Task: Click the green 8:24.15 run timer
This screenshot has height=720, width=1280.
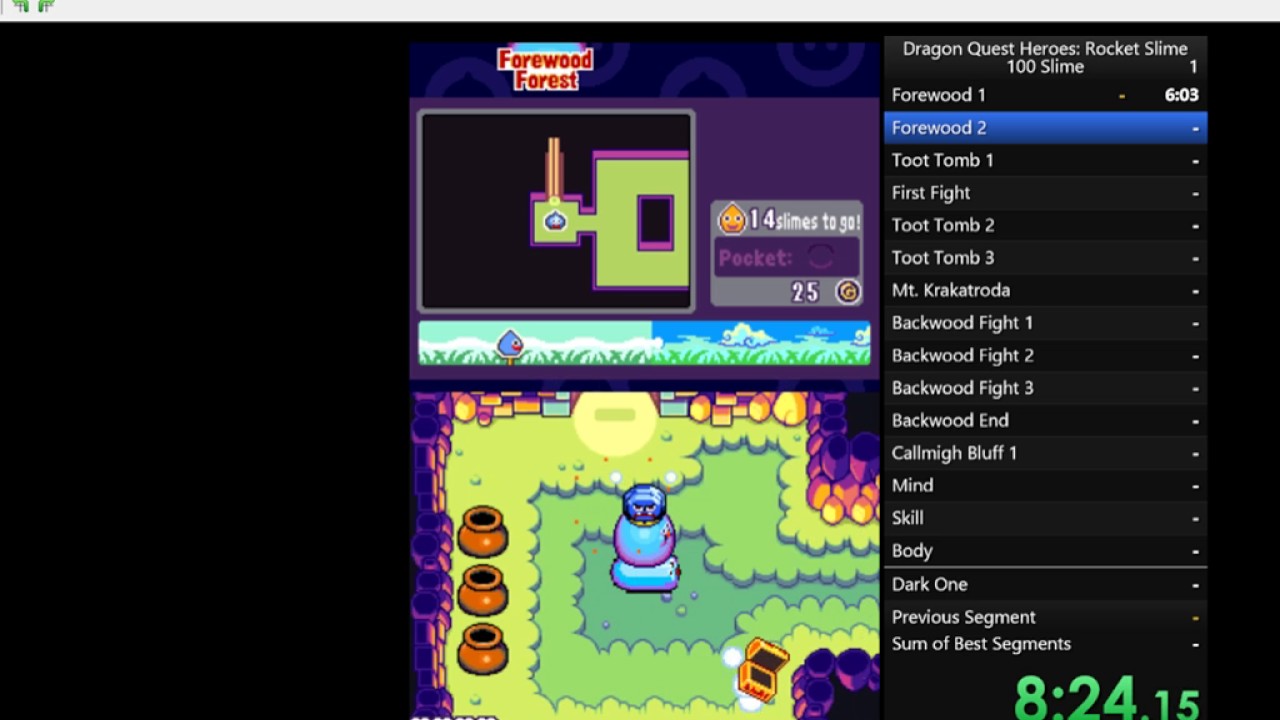Action: click(x=1107, y=696)
